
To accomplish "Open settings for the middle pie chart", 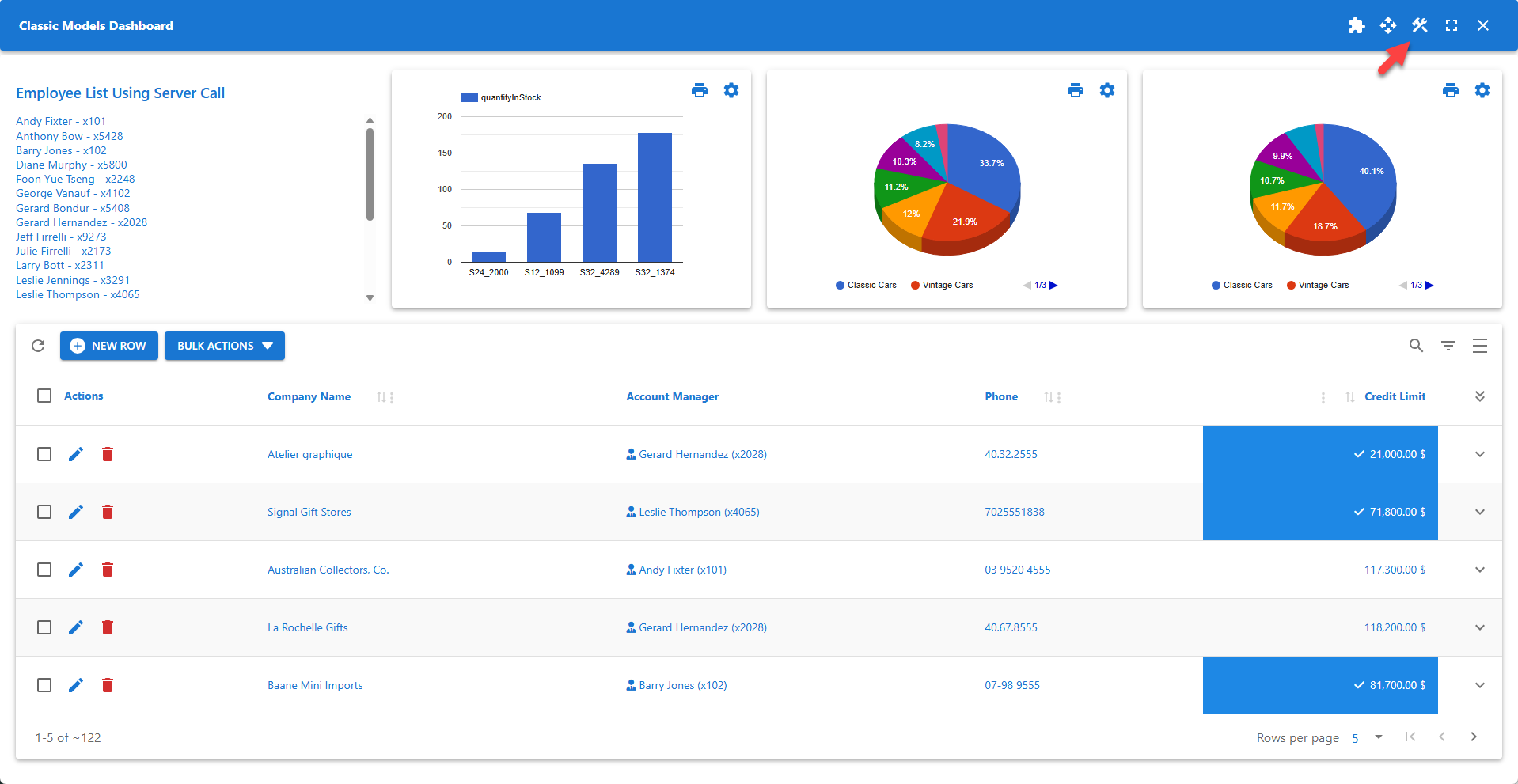I will click(x=1106, y=90).
